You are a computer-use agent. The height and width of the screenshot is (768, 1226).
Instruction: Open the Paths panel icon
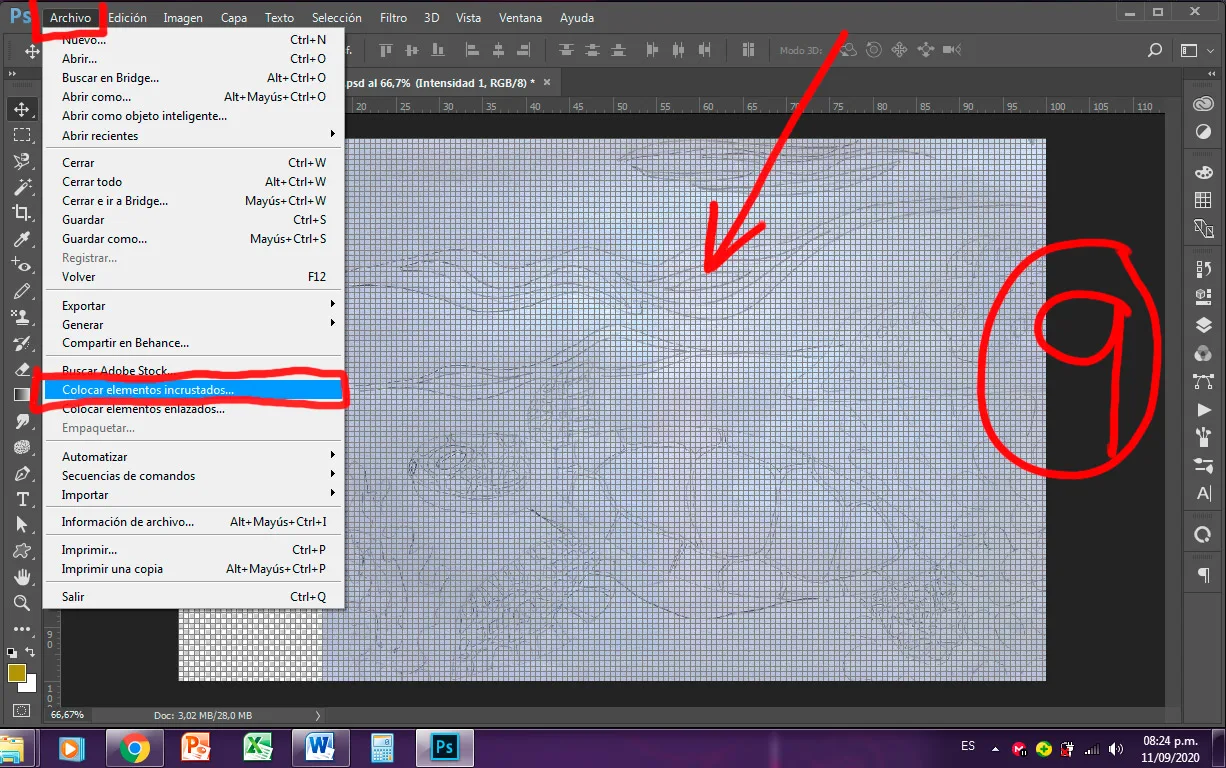[1203, 382]
